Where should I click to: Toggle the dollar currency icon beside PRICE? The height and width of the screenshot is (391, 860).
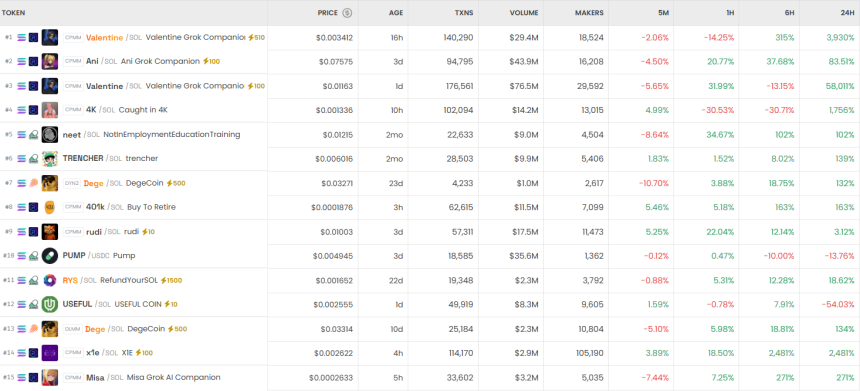tap(347, 13)
